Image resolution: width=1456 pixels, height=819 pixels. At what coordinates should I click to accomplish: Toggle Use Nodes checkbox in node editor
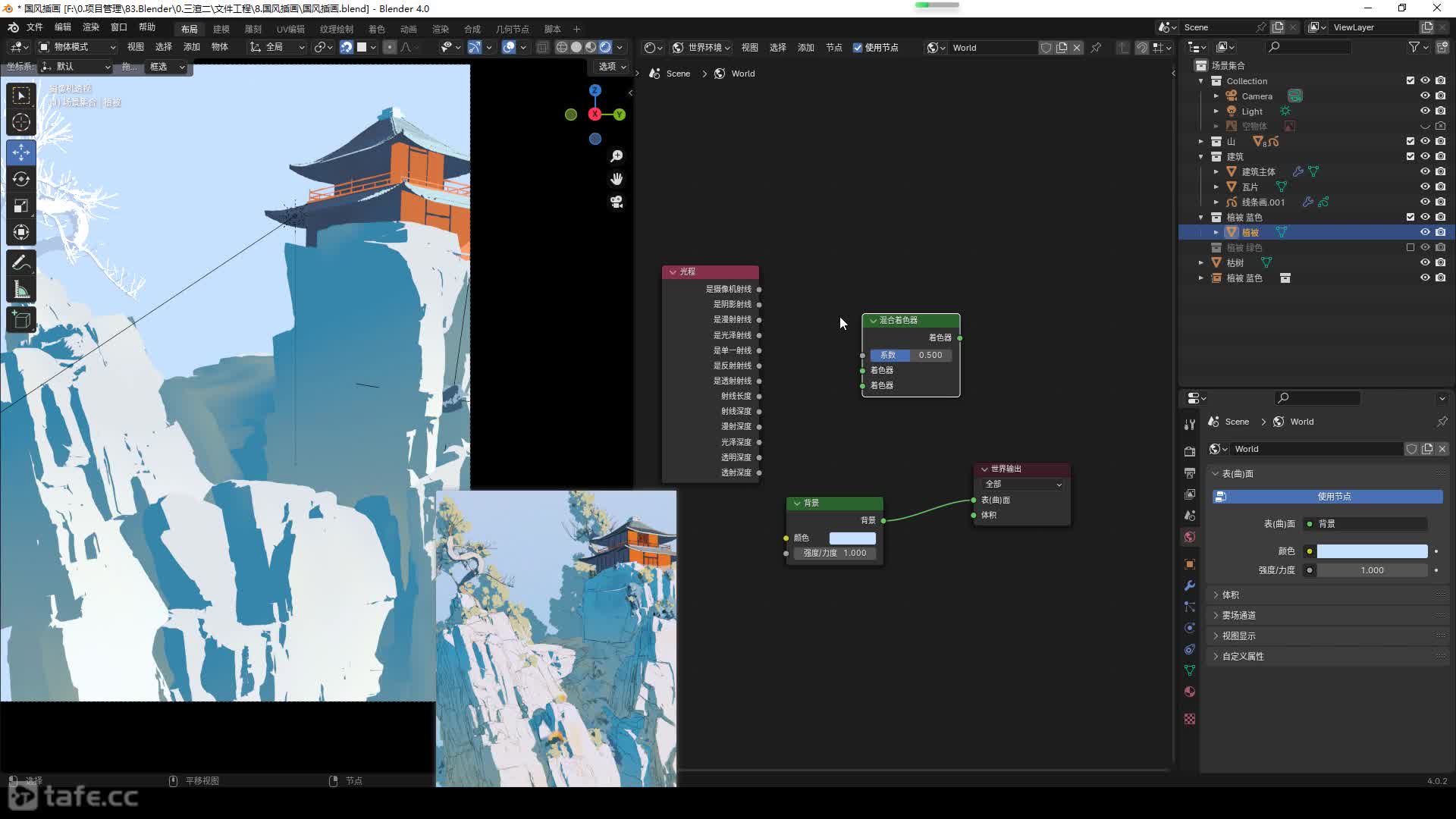[x=858, y=48]
